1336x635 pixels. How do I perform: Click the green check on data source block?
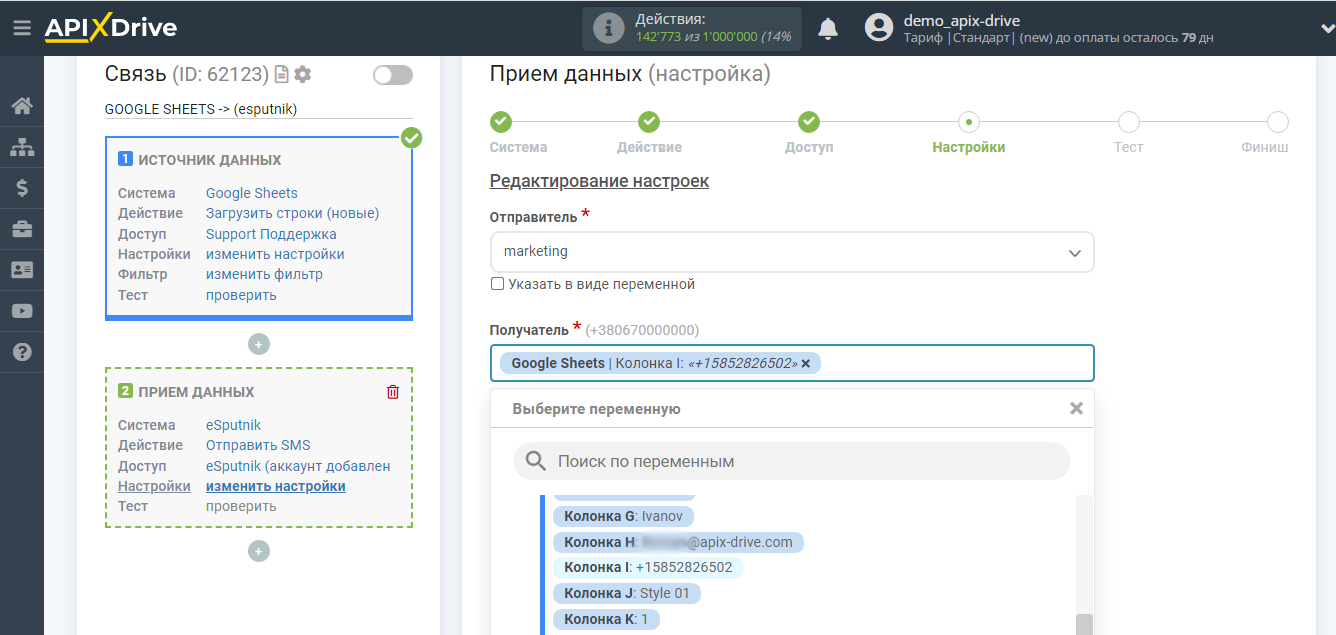(411, 138)
